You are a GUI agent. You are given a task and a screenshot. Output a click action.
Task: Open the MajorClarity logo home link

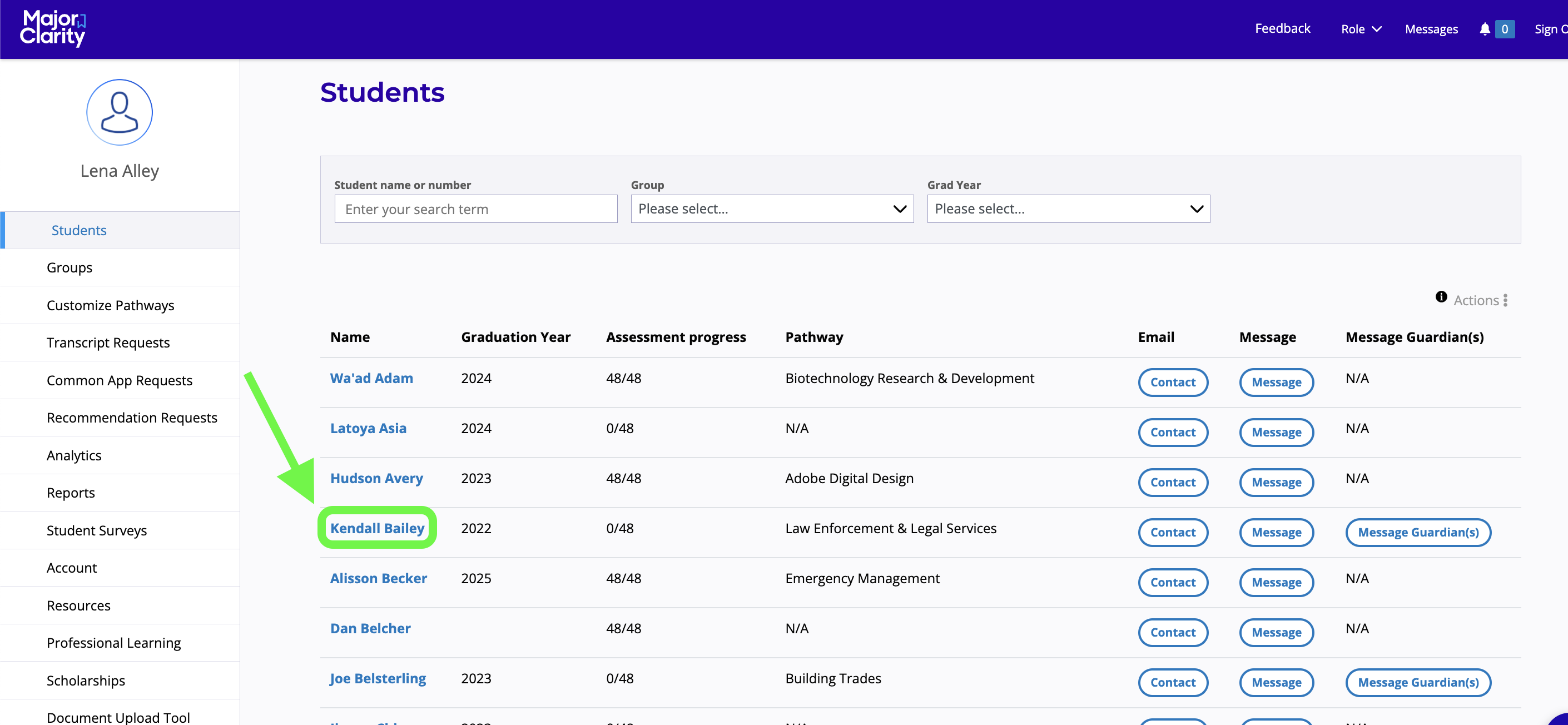53,28
